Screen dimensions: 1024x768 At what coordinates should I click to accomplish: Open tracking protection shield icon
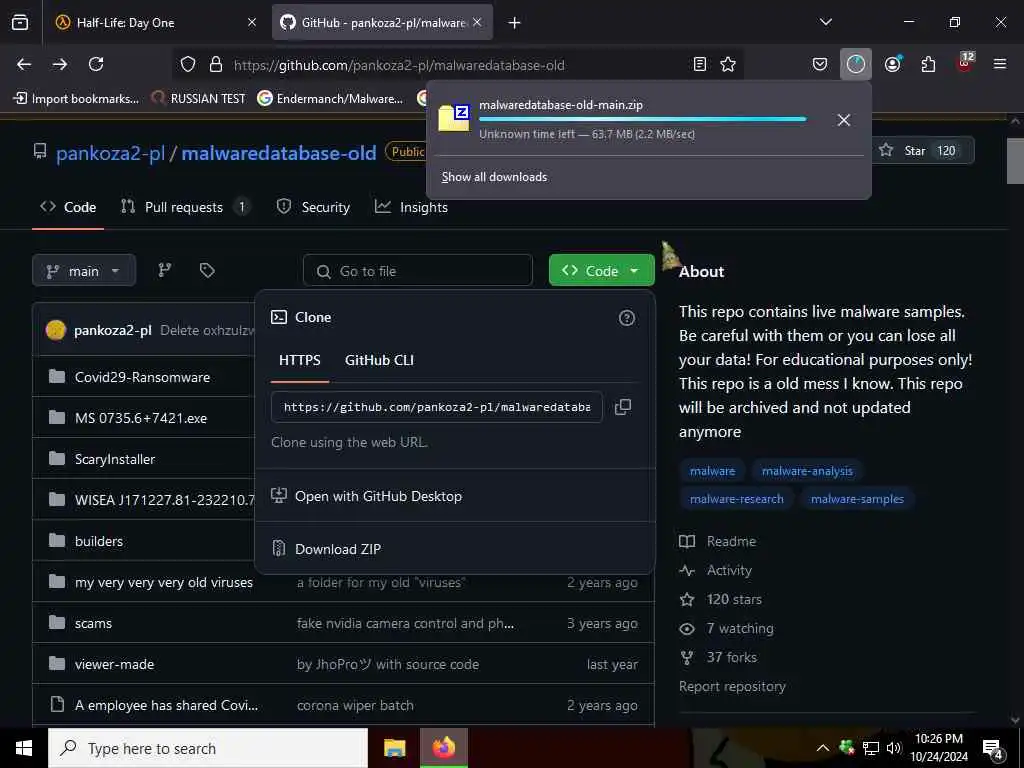click(188, 64)
